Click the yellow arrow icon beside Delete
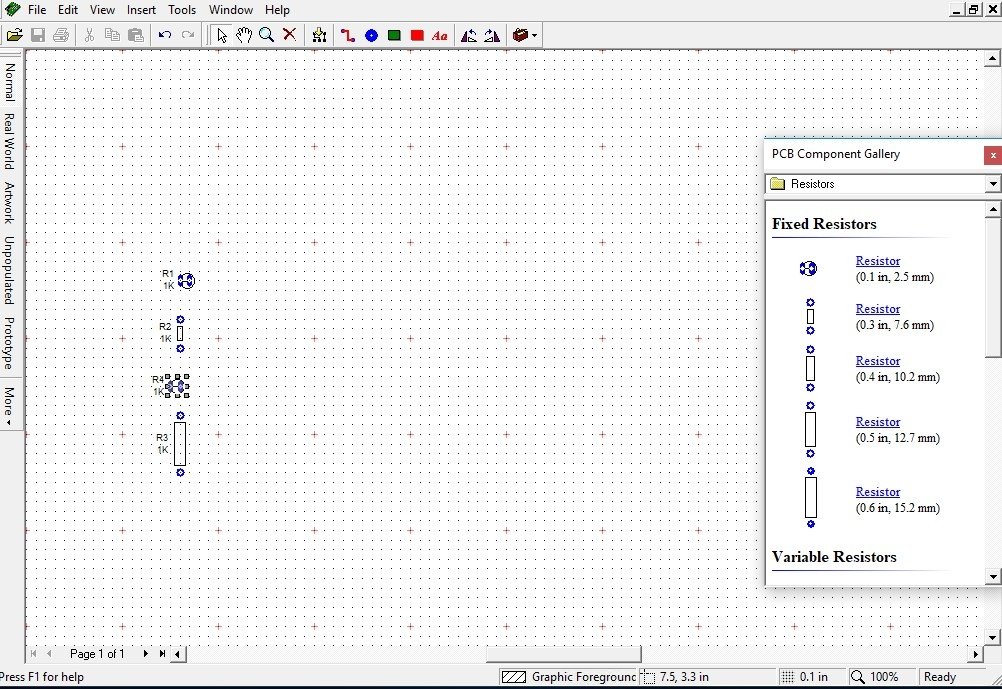 [320, 35]
